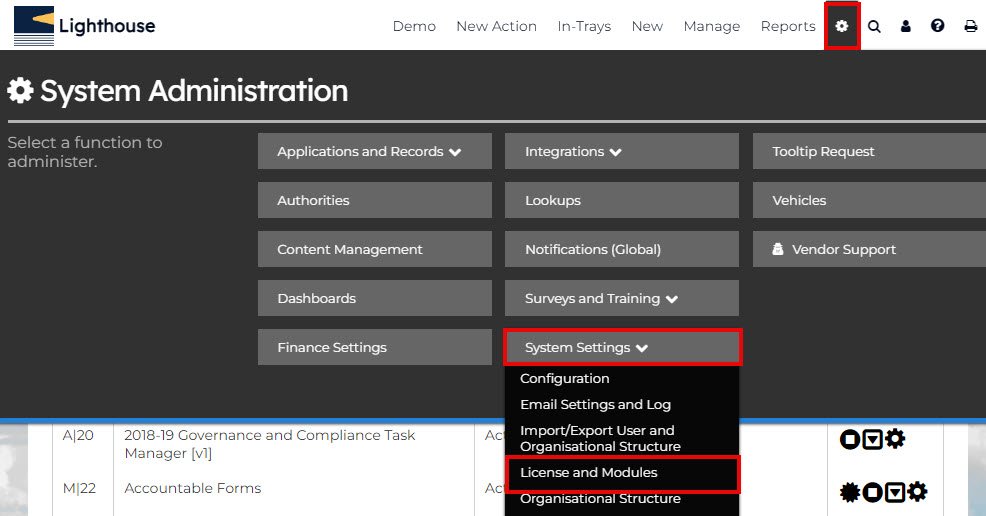Image resolution: width=986 pixels, height=516 pixels.
Task: Open the user profile icon
Action: pos(906,26)
